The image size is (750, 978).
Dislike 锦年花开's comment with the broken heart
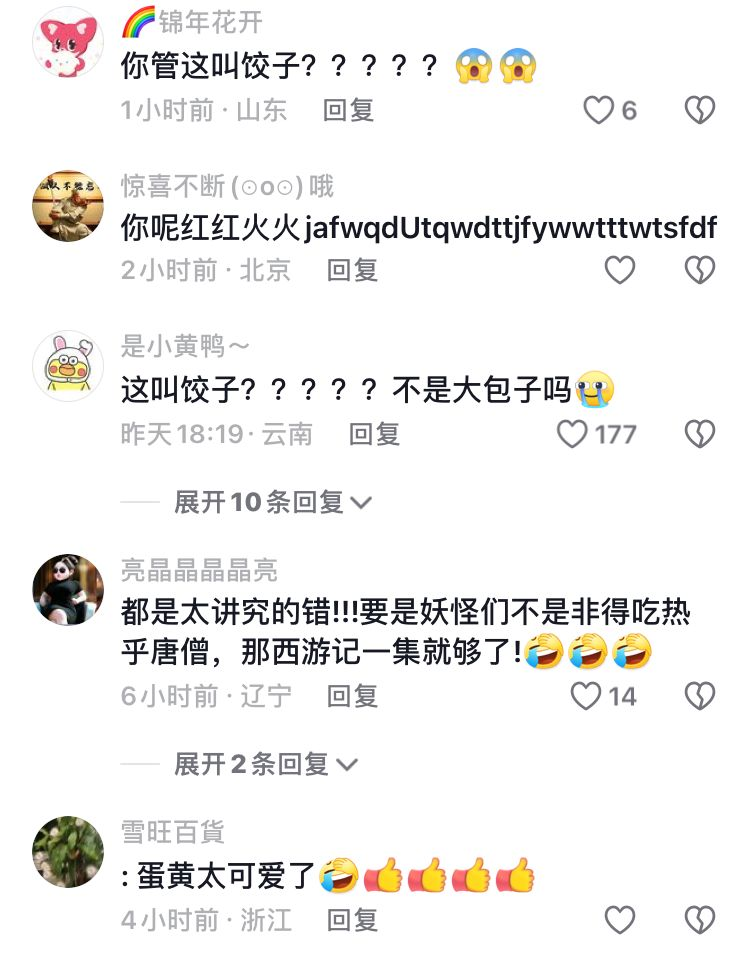(699, 110)
